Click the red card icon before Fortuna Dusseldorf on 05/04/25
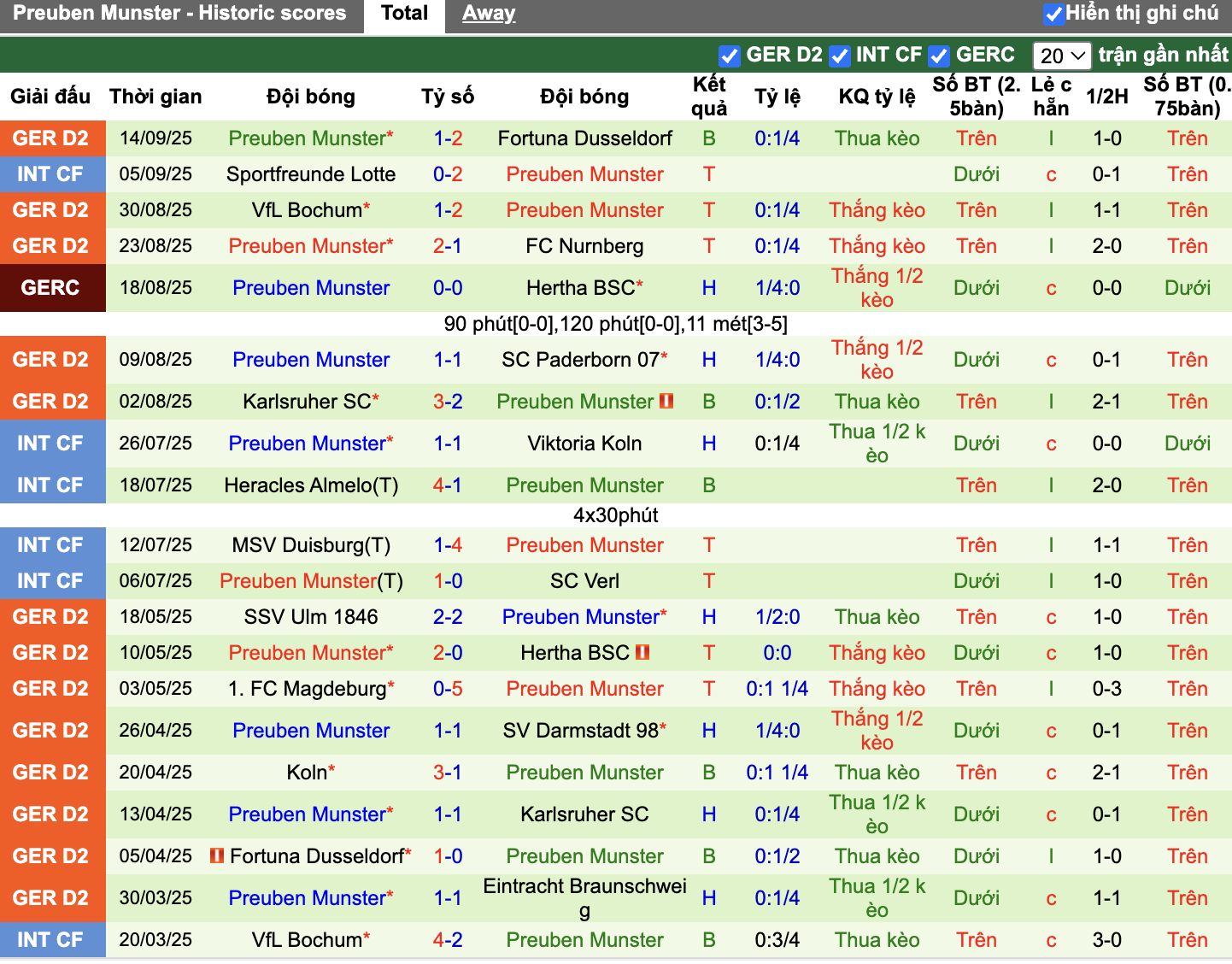 click(x=217, y=855)
